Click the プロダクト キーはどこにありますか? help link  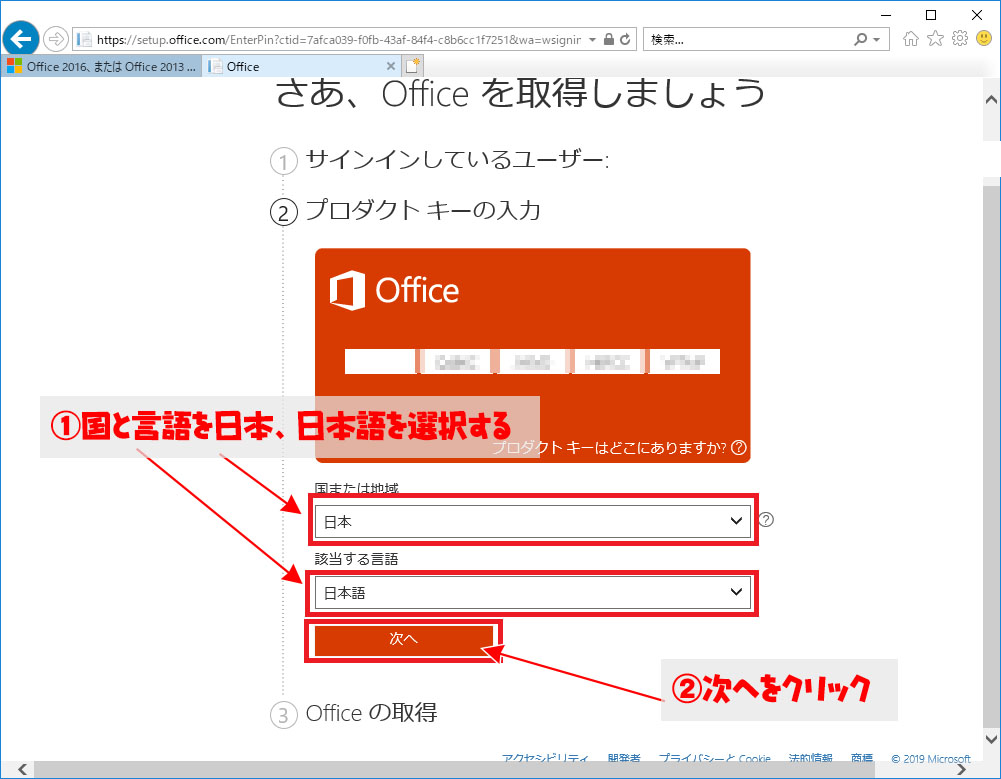coord(619,448)
